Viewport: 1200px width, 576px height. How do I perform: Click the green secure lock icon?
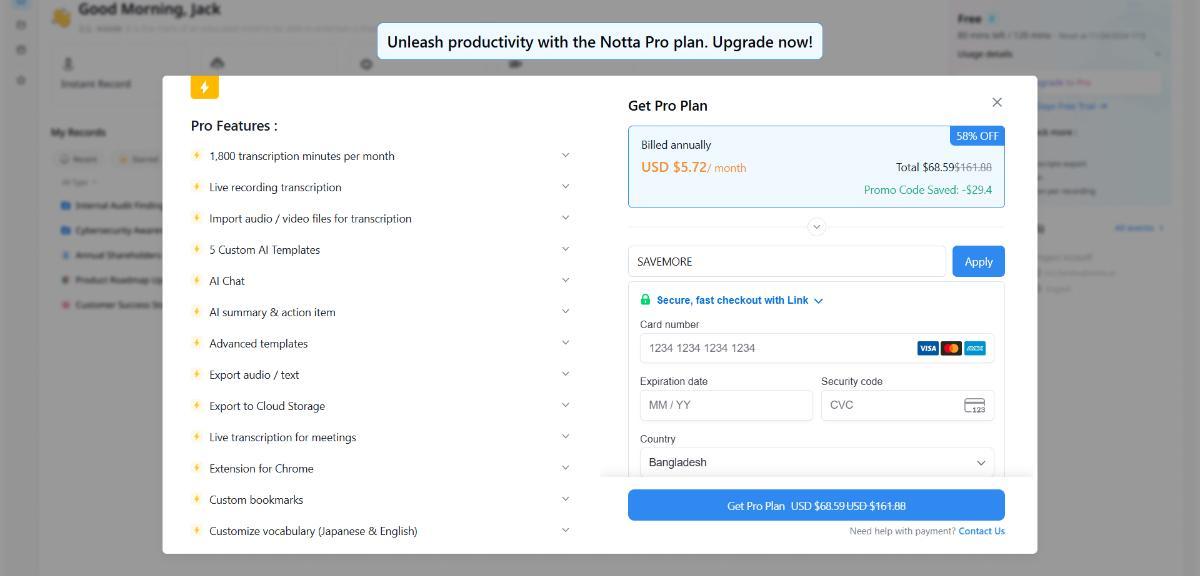645,300
